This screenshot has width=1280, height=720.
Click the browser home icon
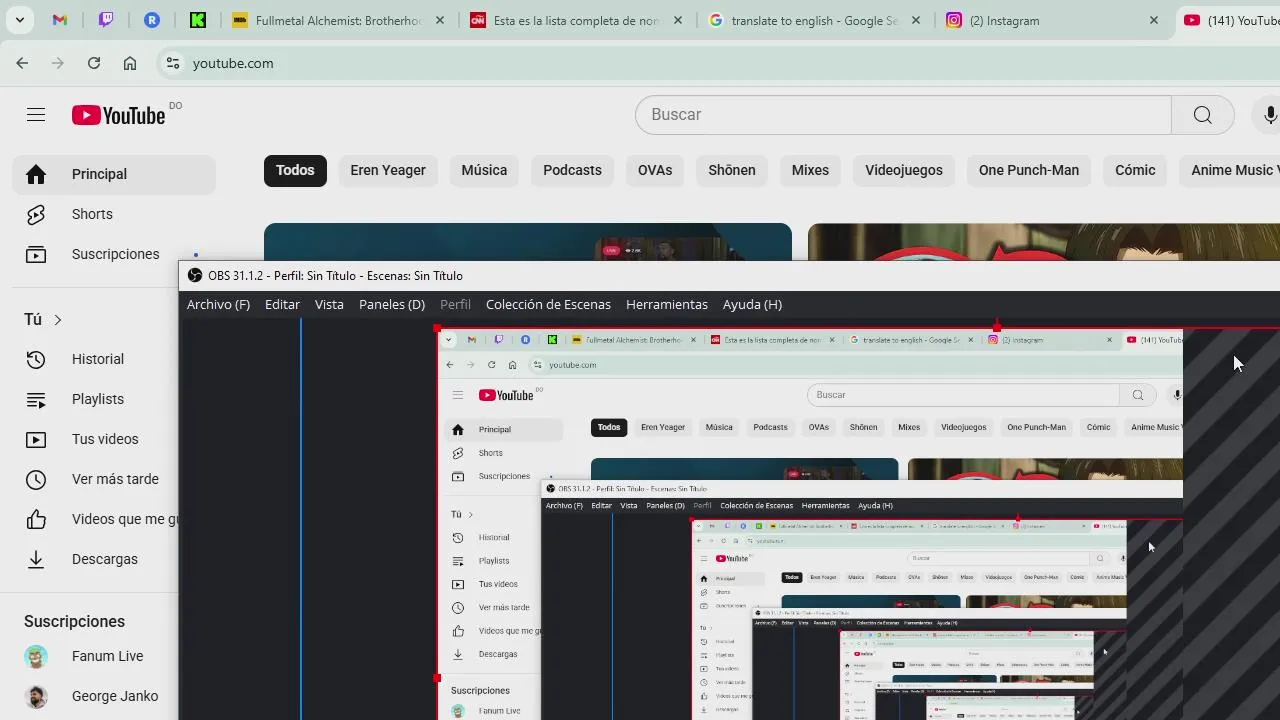130,63
